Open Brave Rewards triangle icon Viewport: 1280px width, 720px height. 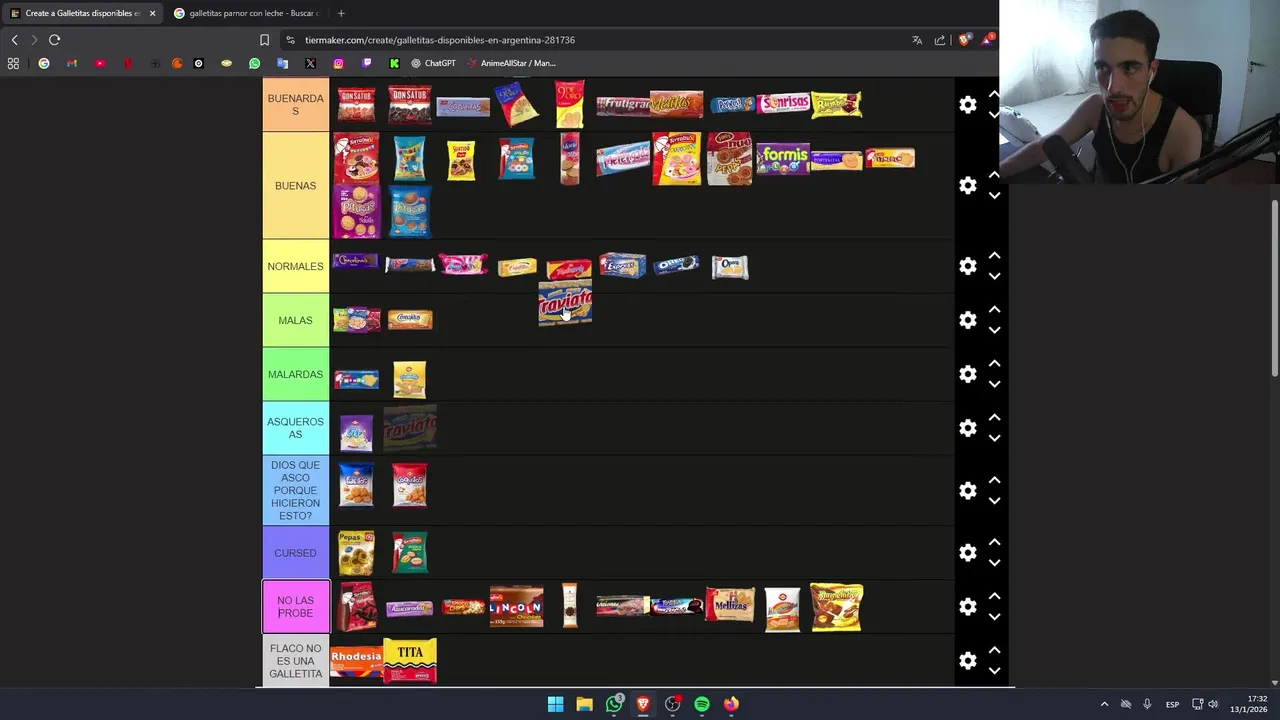(x=988, y=40)
